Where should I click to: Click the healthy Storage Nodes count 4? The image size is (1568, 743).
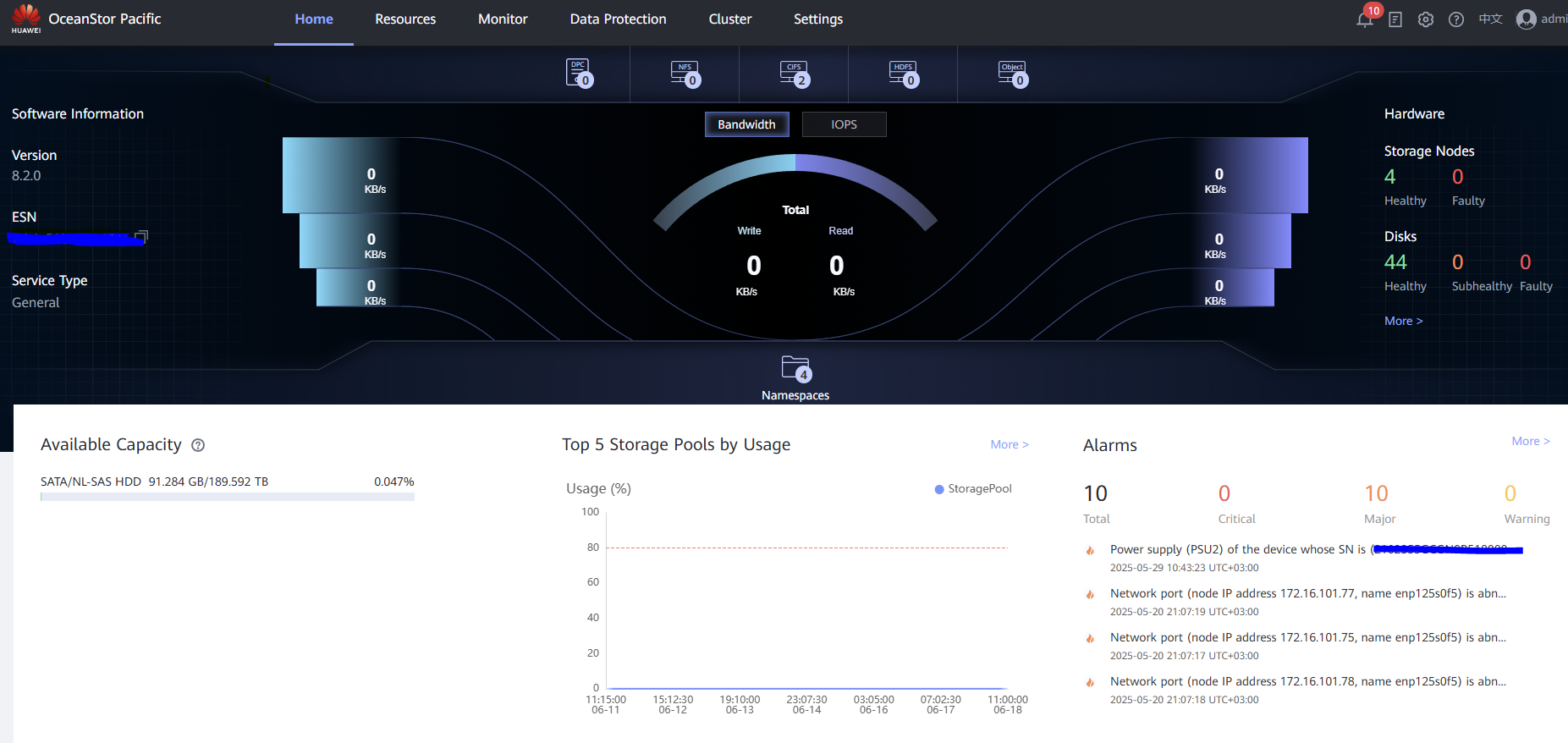[x=1390, y=177]
